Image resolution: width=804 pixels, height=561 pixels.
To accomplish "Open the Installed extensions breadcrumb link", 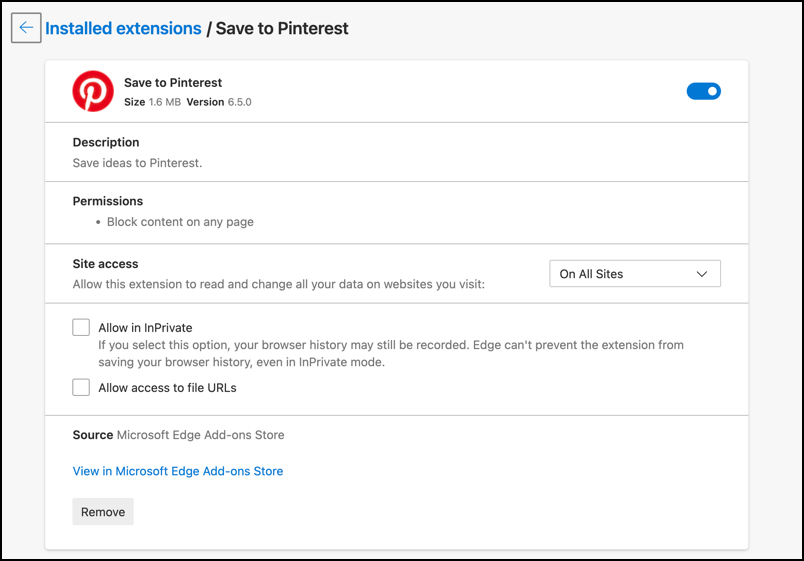I will pyautogui.click(x=123, y=28).
